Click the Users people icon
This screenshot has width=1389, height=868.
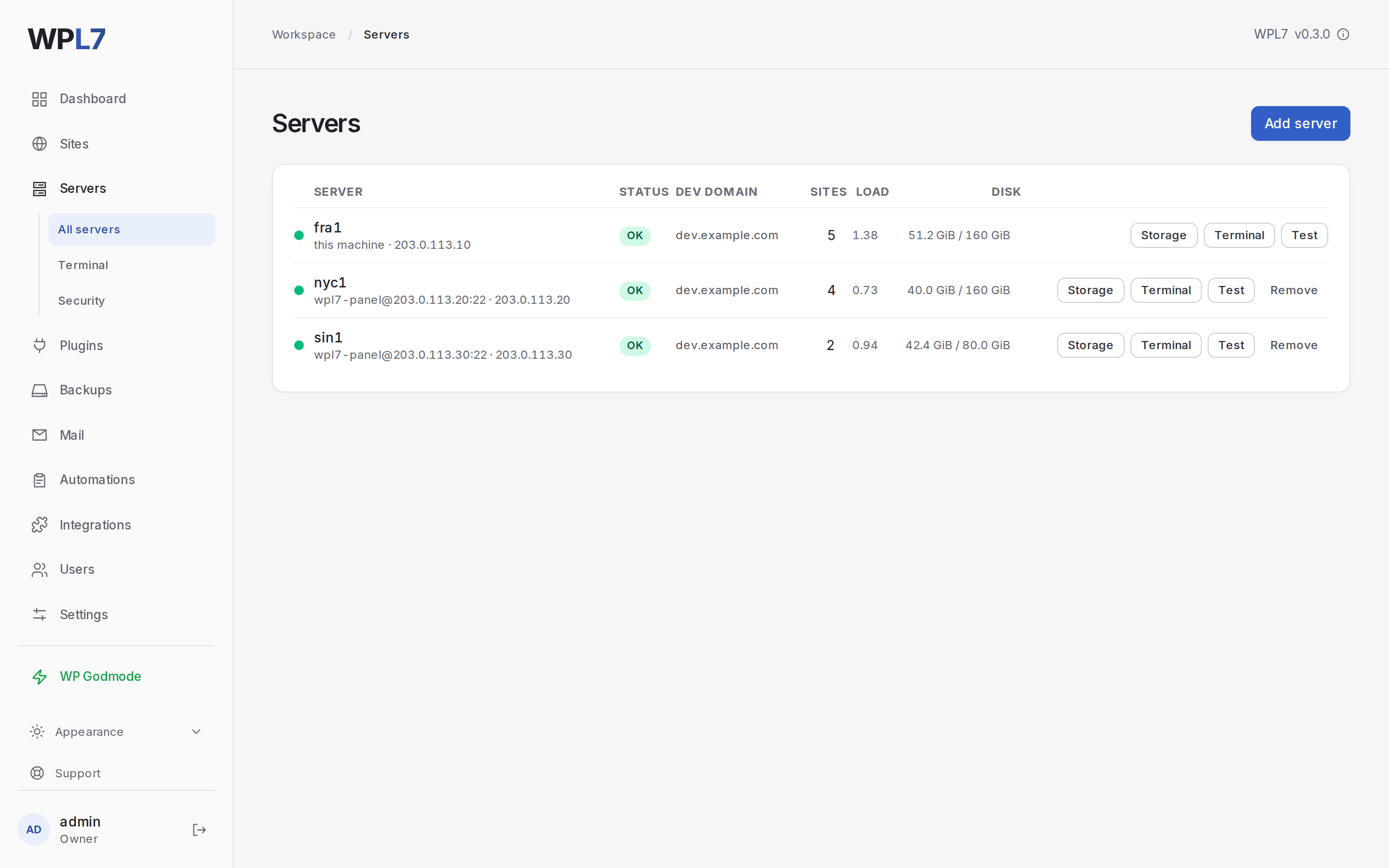pyautogui.click(x=39, y=570)
